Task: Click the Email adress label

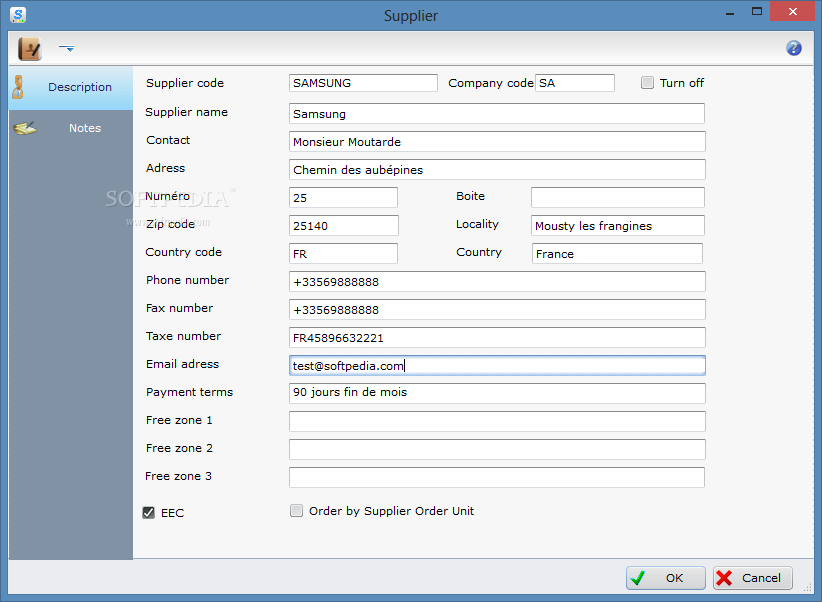Action: [182, 364]
